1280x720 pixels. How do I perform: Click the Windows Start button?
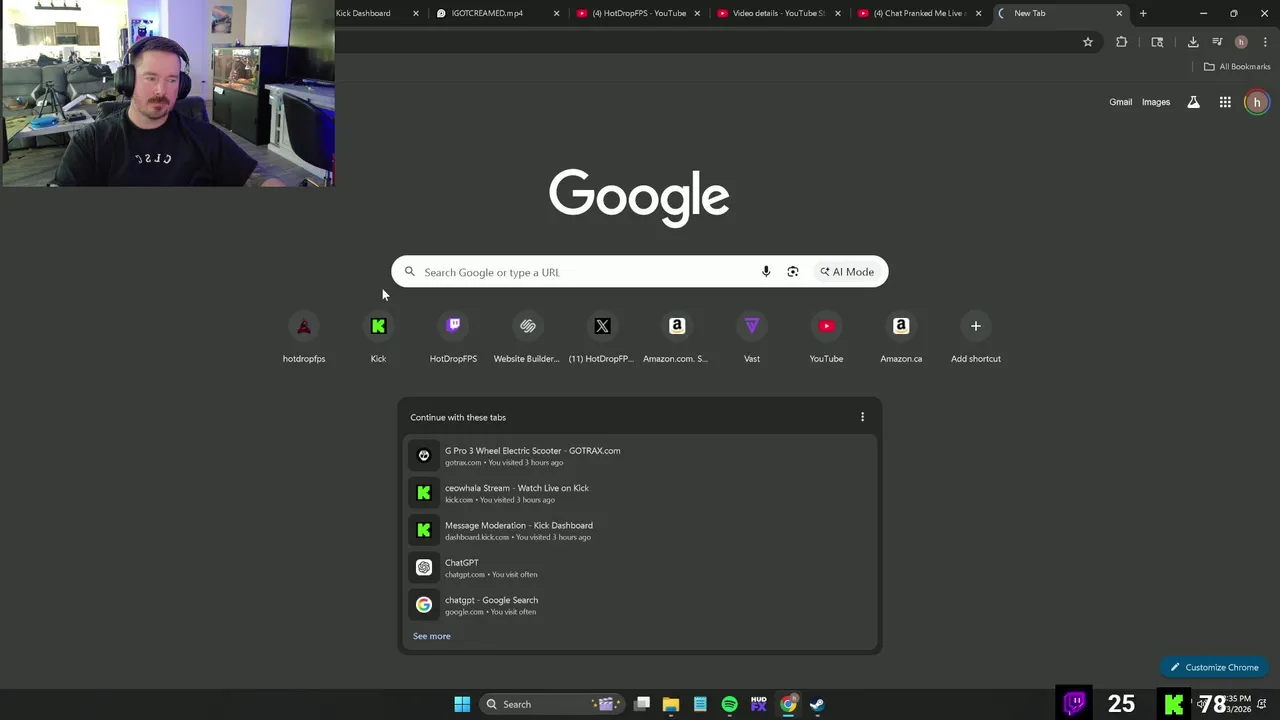point(462,704)
